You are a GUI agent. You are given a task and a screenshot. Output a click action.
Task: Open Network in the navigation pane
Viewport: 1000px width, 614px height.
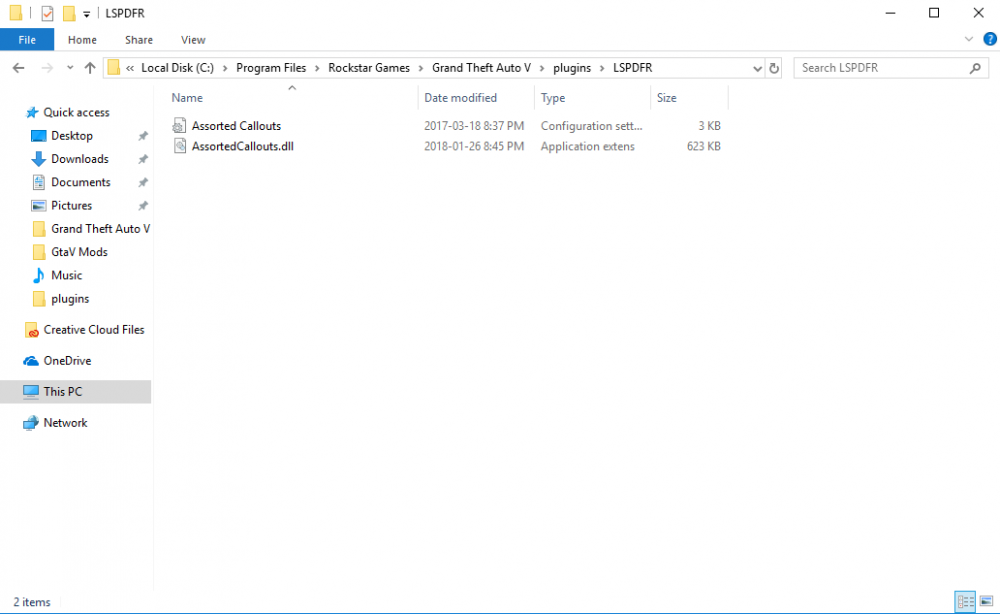click(x=65, y=423)
